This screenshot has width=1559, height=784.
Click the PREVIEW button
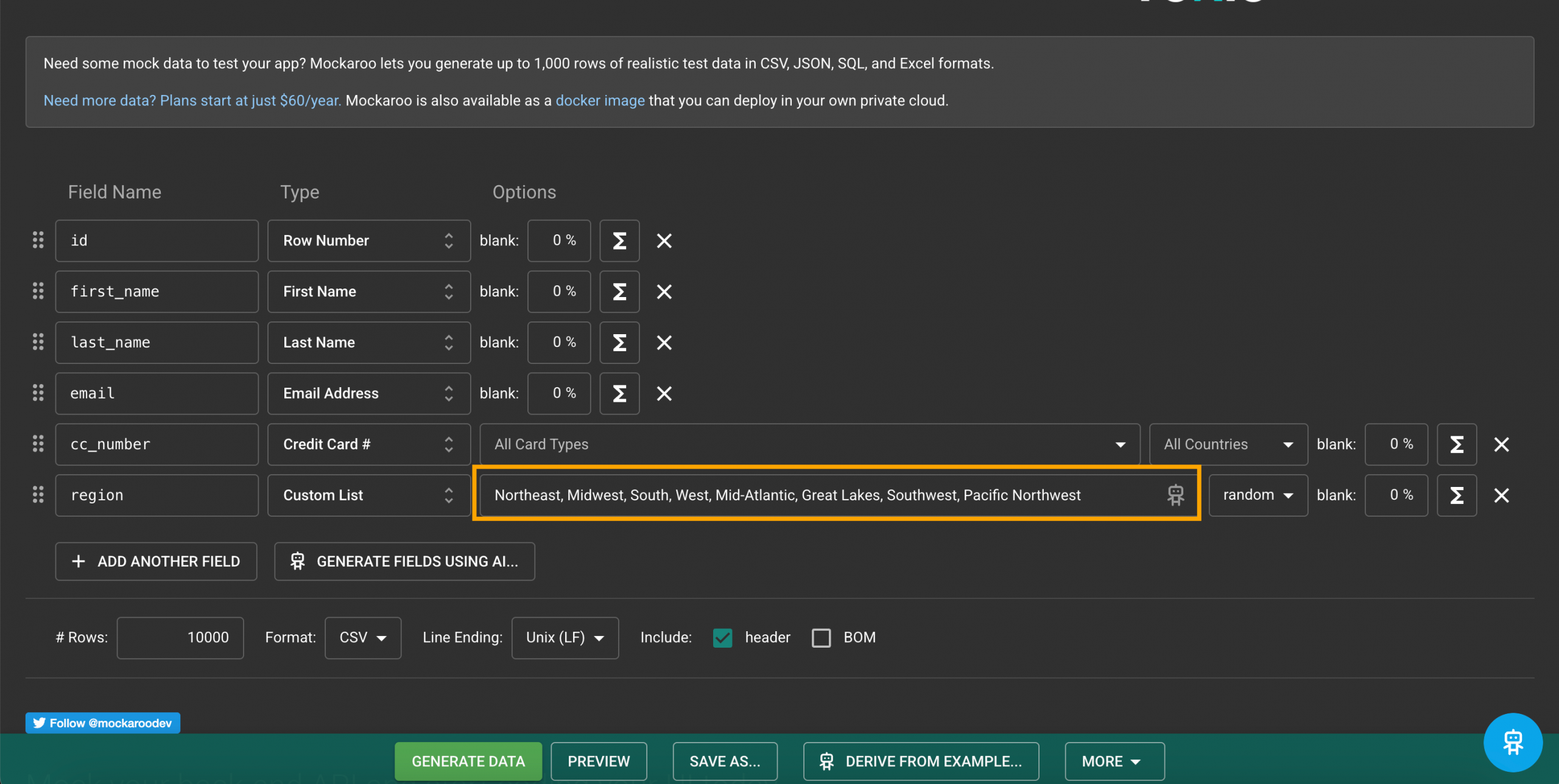[599, 761]
